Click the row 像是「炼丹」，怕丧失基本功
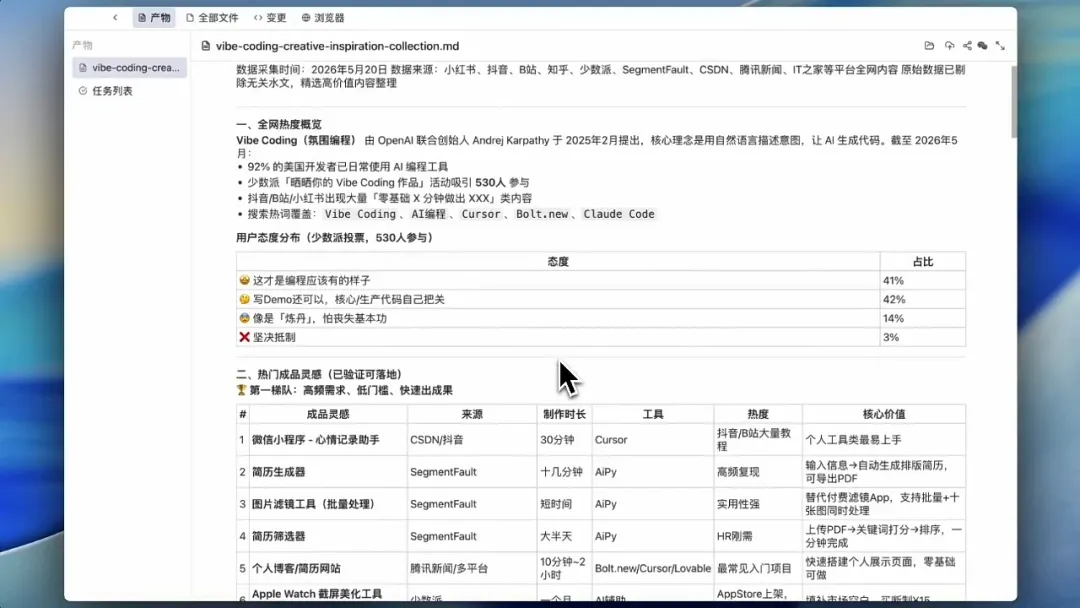The width and height of the screenshot is (1080, 608). [x=601, y=318]
